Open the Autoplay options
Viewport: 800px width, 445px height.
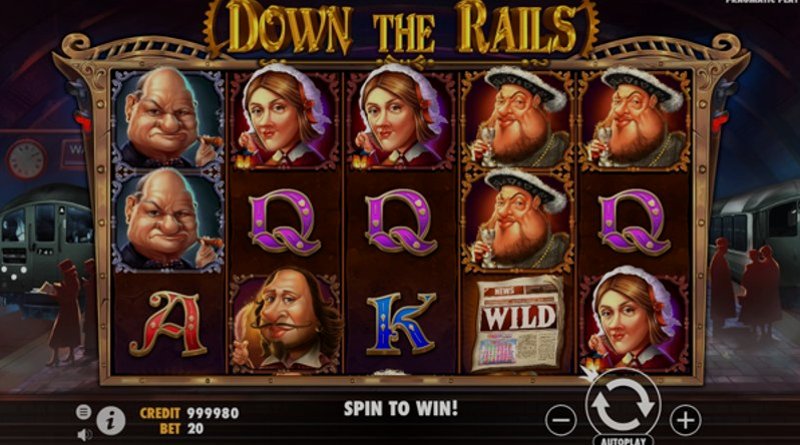tap(623, 440)
